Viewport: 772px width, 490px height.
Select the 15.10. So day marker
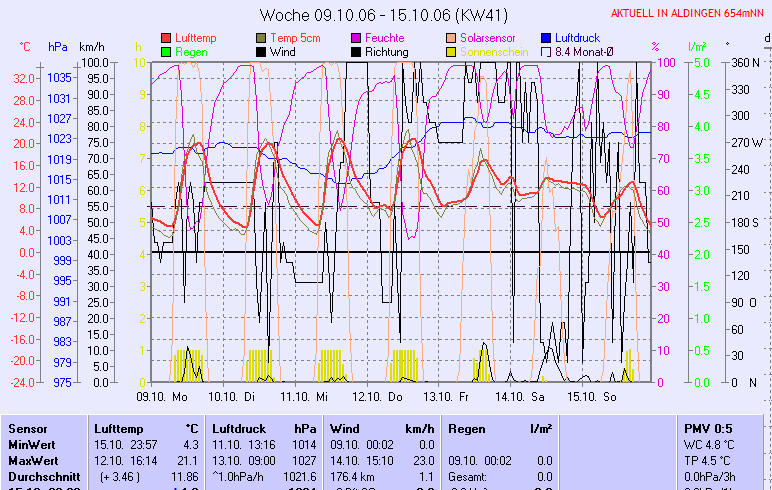tap(589, 396)
